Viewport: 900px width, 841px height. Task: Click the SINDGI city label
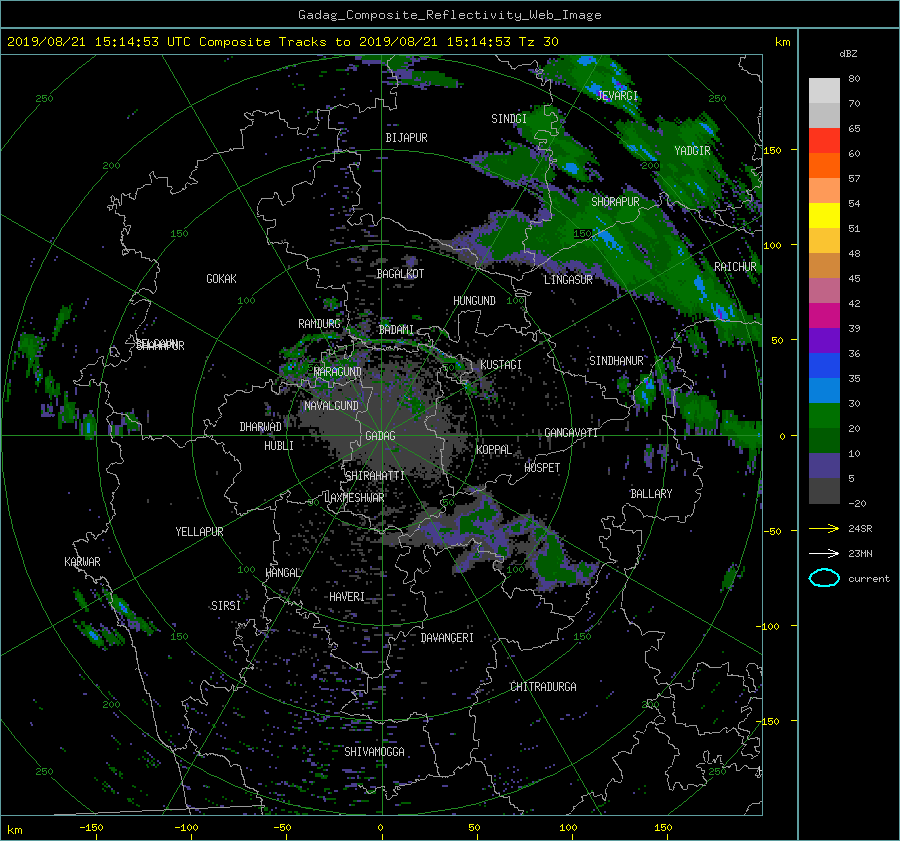tap(509, 119)
